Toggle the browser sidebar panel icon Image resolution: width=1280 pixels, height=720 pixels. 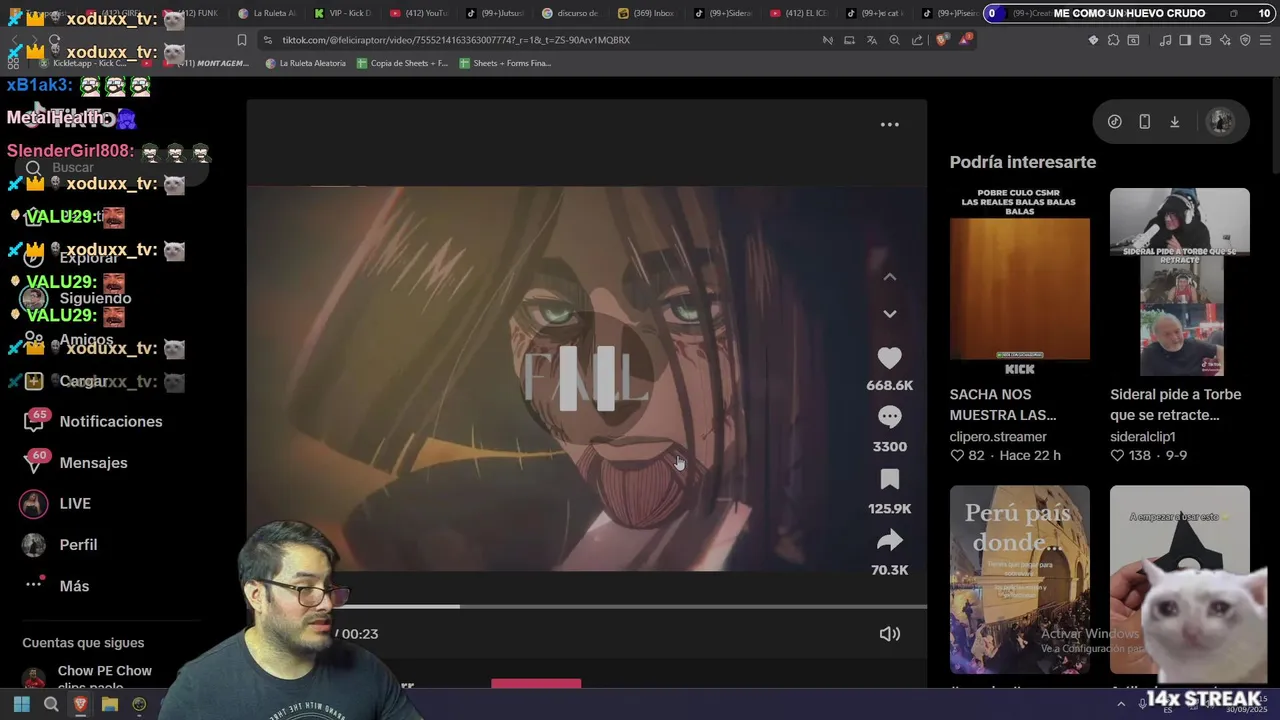[1185, 40]
